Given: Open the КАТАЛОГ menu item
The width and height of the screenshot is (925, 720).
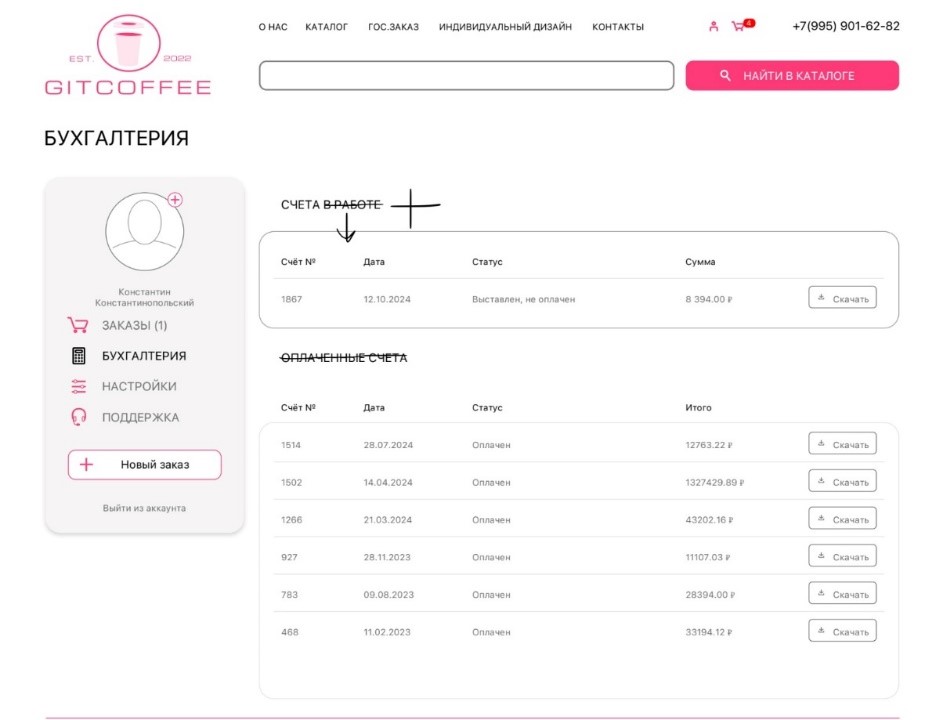Looking at the screenshot, I should [327, 27].
